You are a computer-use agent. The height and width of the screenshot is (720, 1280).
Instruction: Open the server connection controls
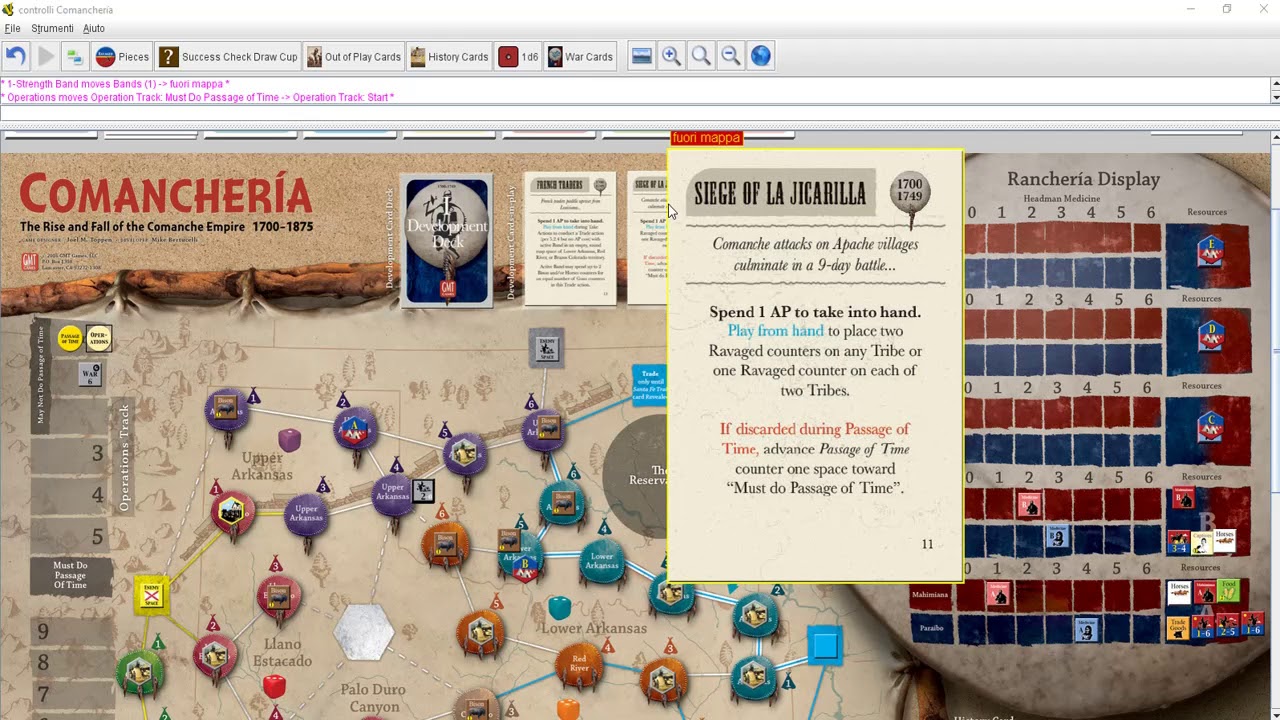click(74, 57)
